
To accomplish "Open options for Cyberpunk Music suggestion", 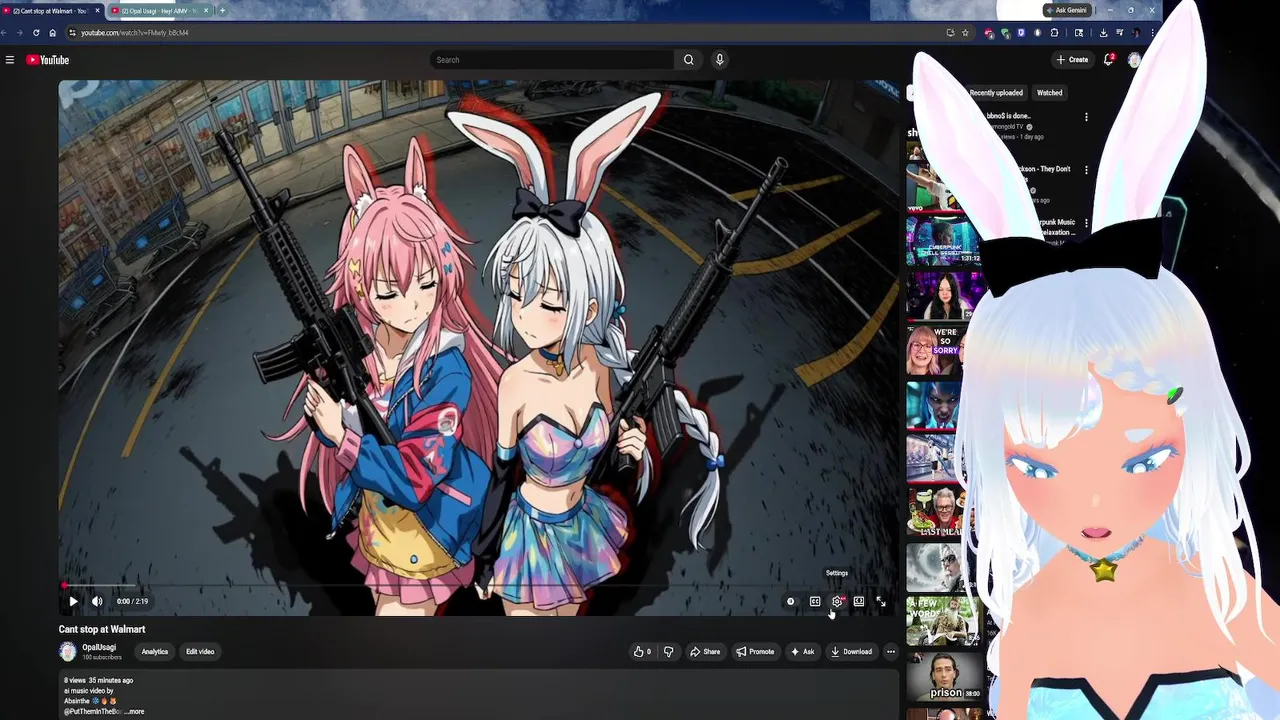I will [x=1086, y=223].
